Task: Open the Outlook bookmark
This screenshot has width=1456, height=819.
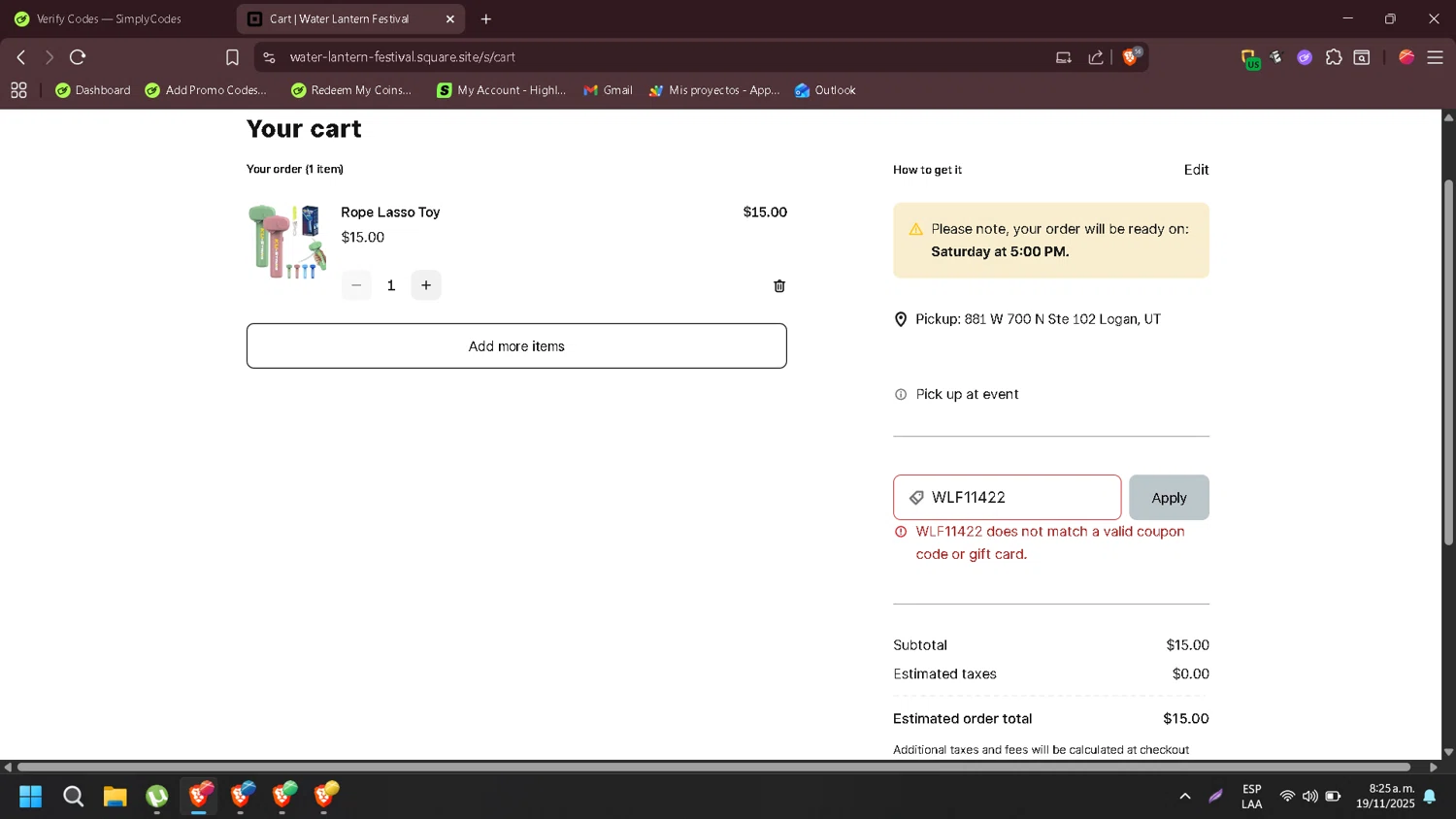Action: click(x=825, y=90)
